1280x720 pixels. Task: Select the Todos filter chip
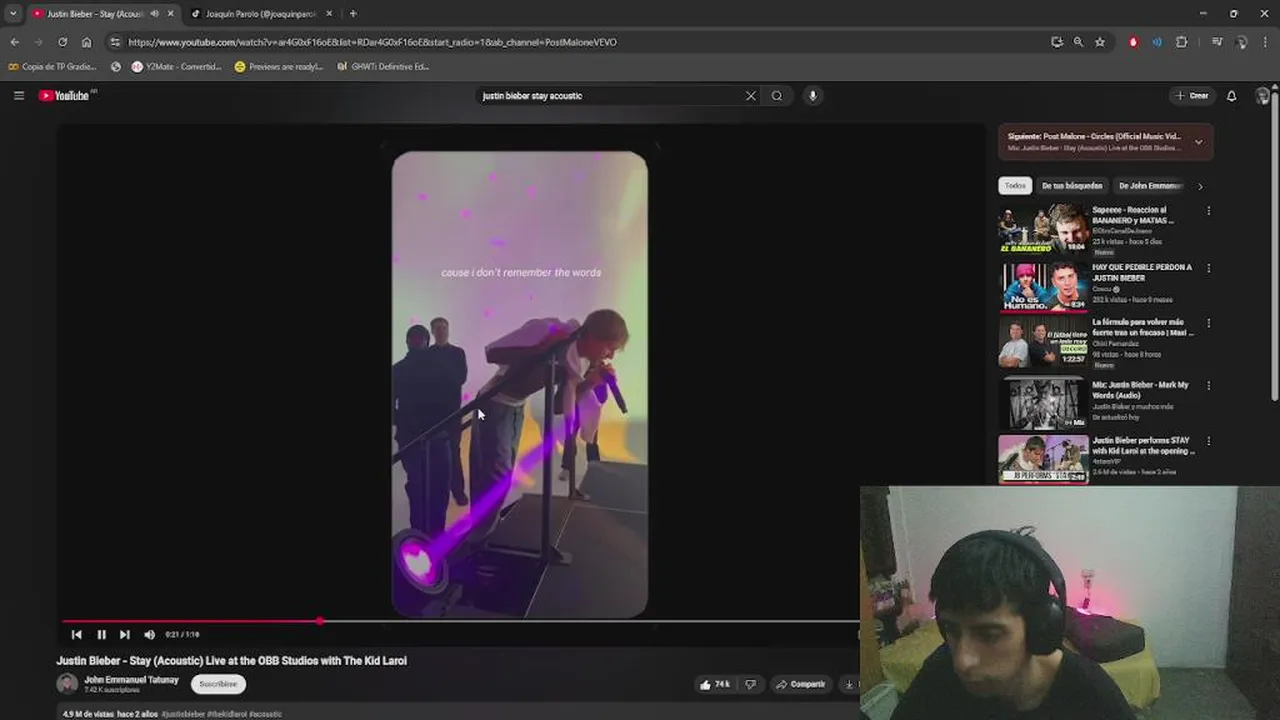[1015, 186]
